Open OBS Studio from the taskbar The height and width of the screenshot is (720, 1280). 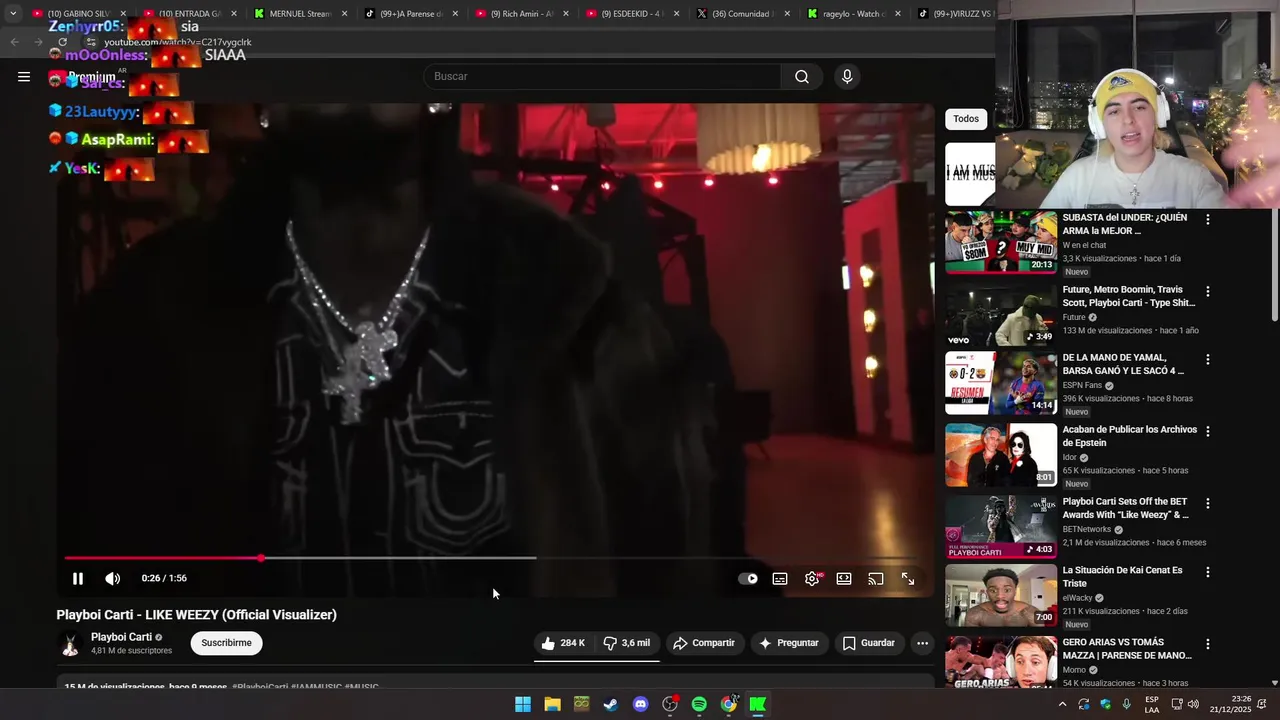coord(670,704)
